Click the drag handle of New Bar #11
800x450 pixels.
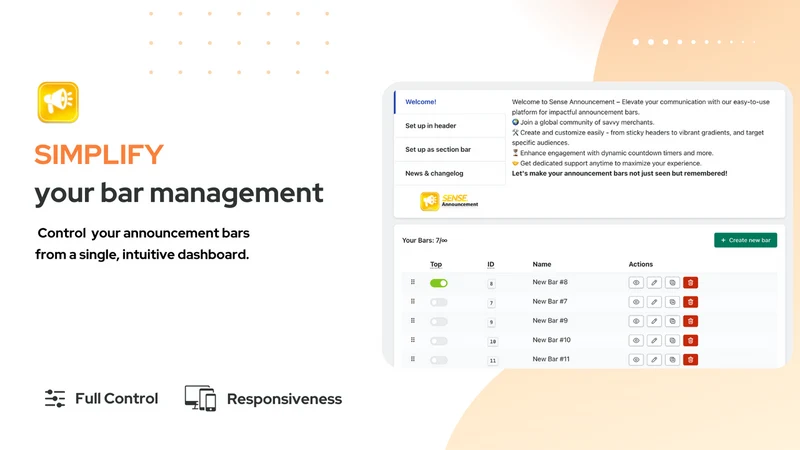pyautogui.click(x=413, y=359)
